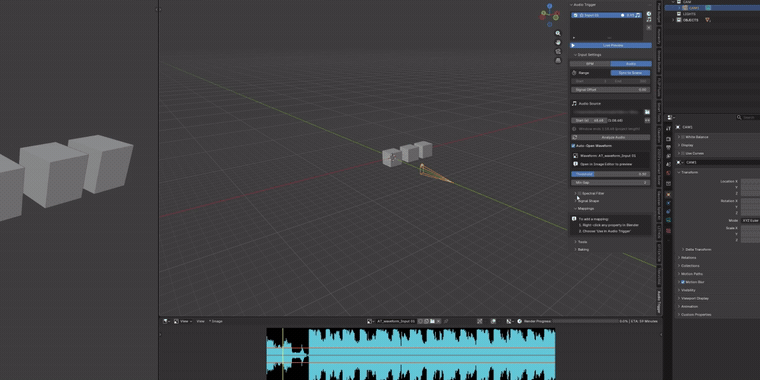Open the audio file browser folder icon
Screen dimensions: 760x380
coord(647,112)
